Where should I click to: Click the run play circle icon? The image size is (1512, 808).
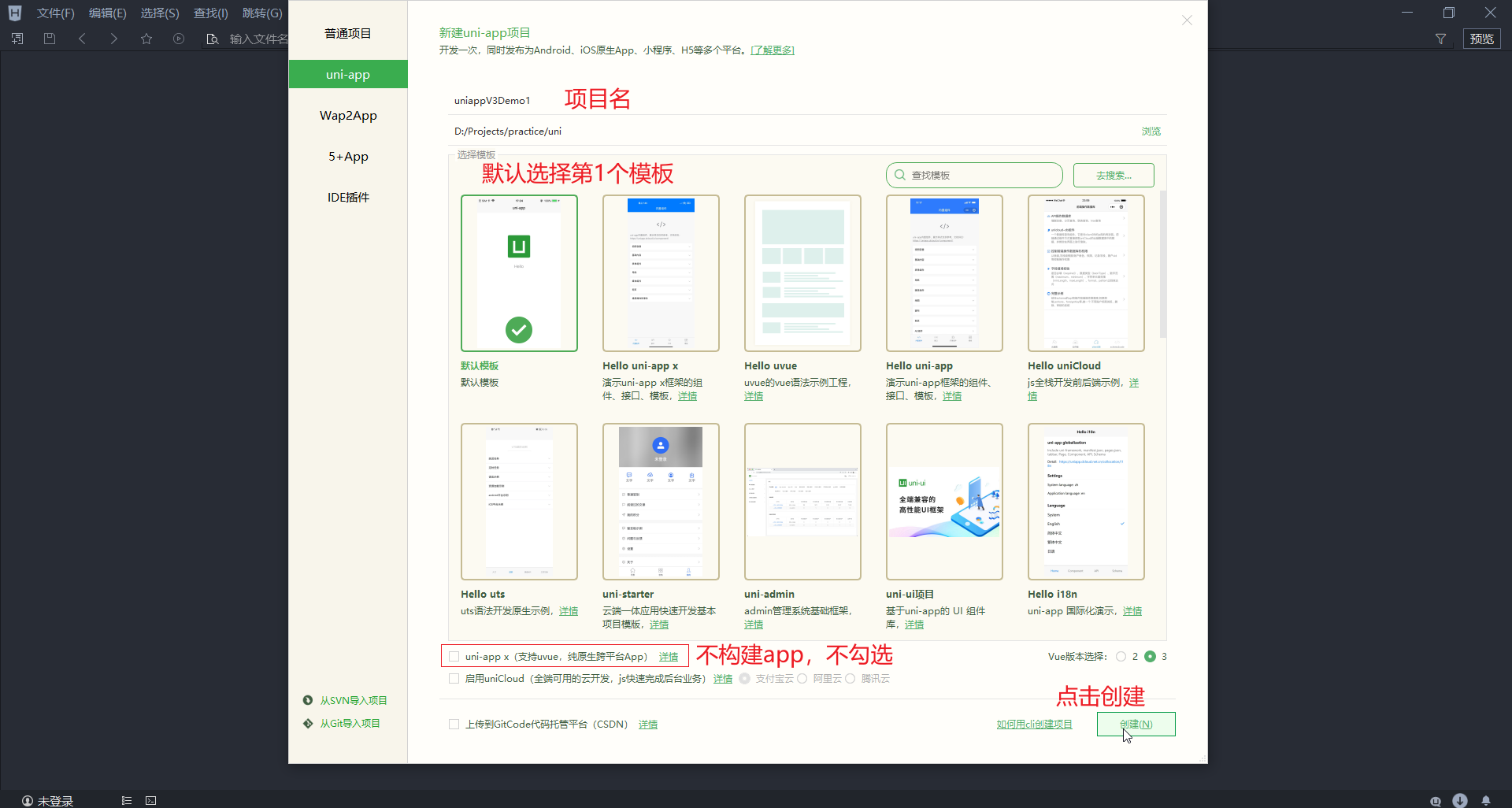coord(179,39)
